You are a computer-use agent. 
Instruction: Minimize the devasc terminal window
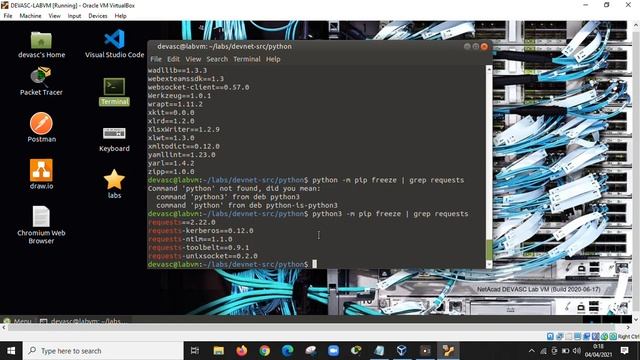pyautogui.click(x=467, y=47)
